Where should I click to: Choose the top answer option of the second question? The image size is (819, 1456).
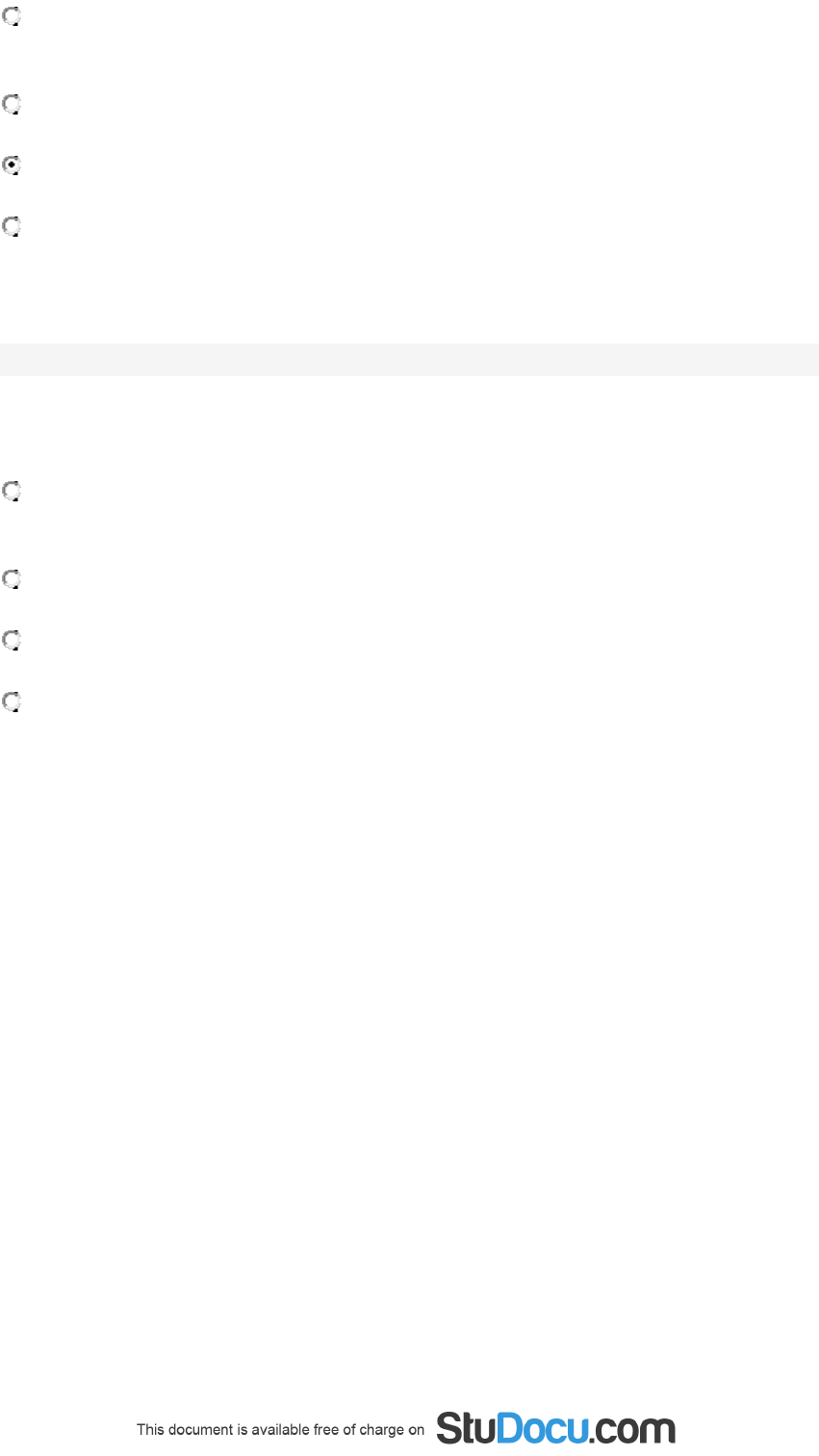pyautogui.click(x=12, y=492)
